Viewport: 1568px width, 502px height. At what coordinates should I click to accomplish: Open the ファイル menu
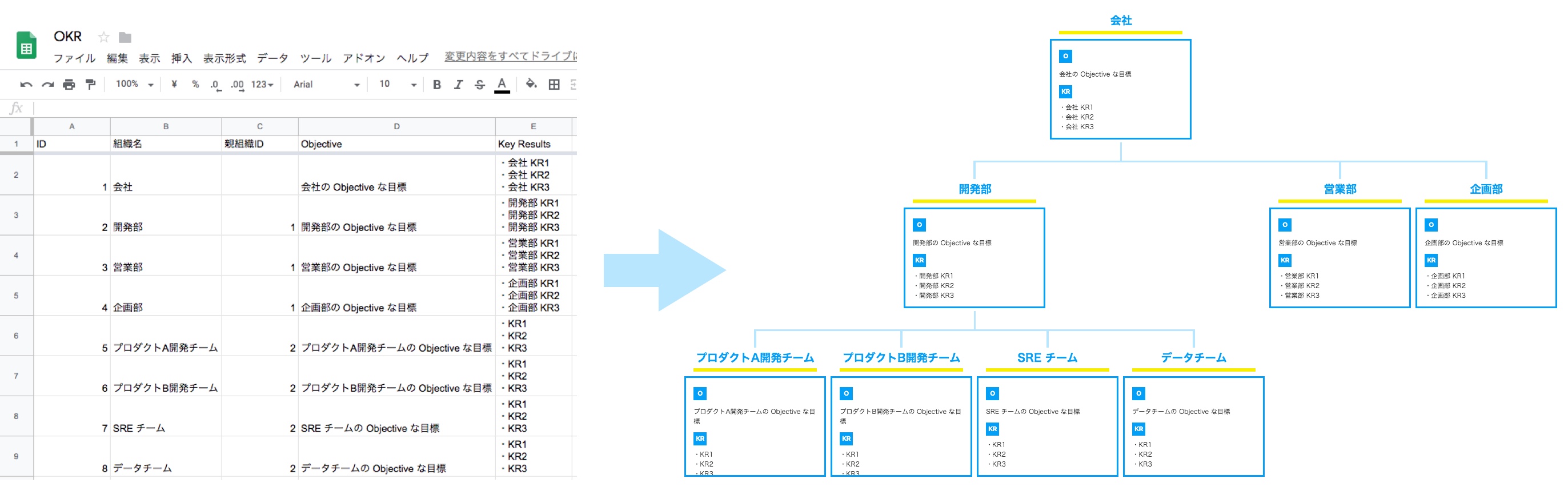[74, 58]
